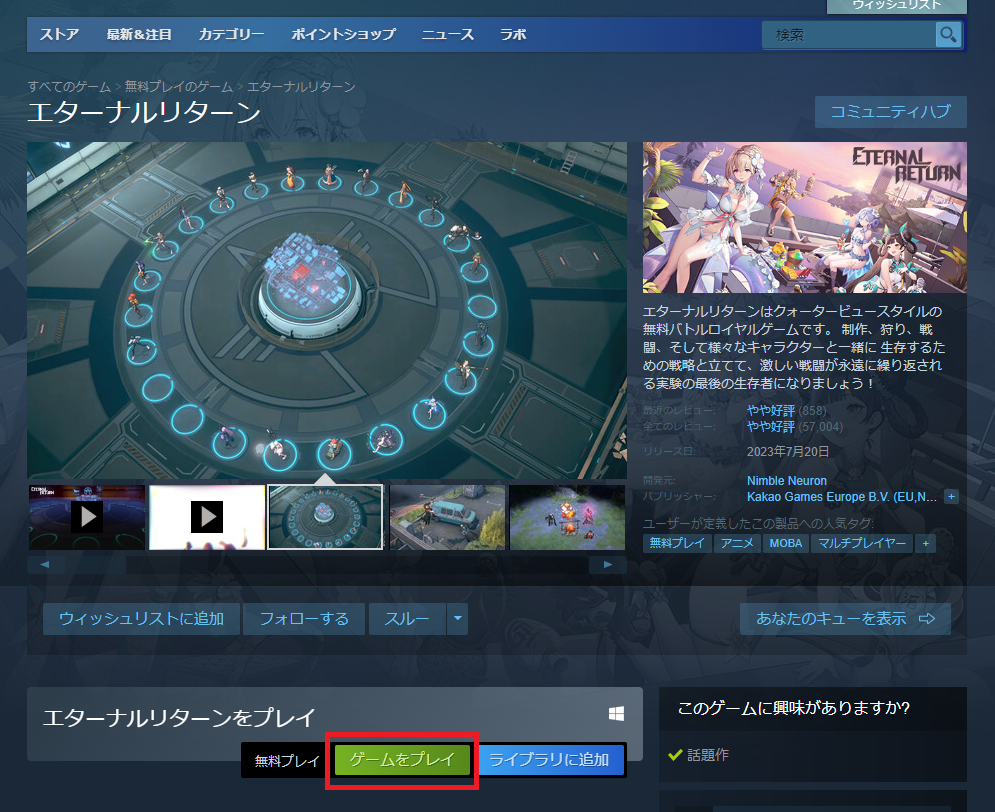Select the MOBA tag
Viewport: 995px width, 812px height.
(786, 544)
